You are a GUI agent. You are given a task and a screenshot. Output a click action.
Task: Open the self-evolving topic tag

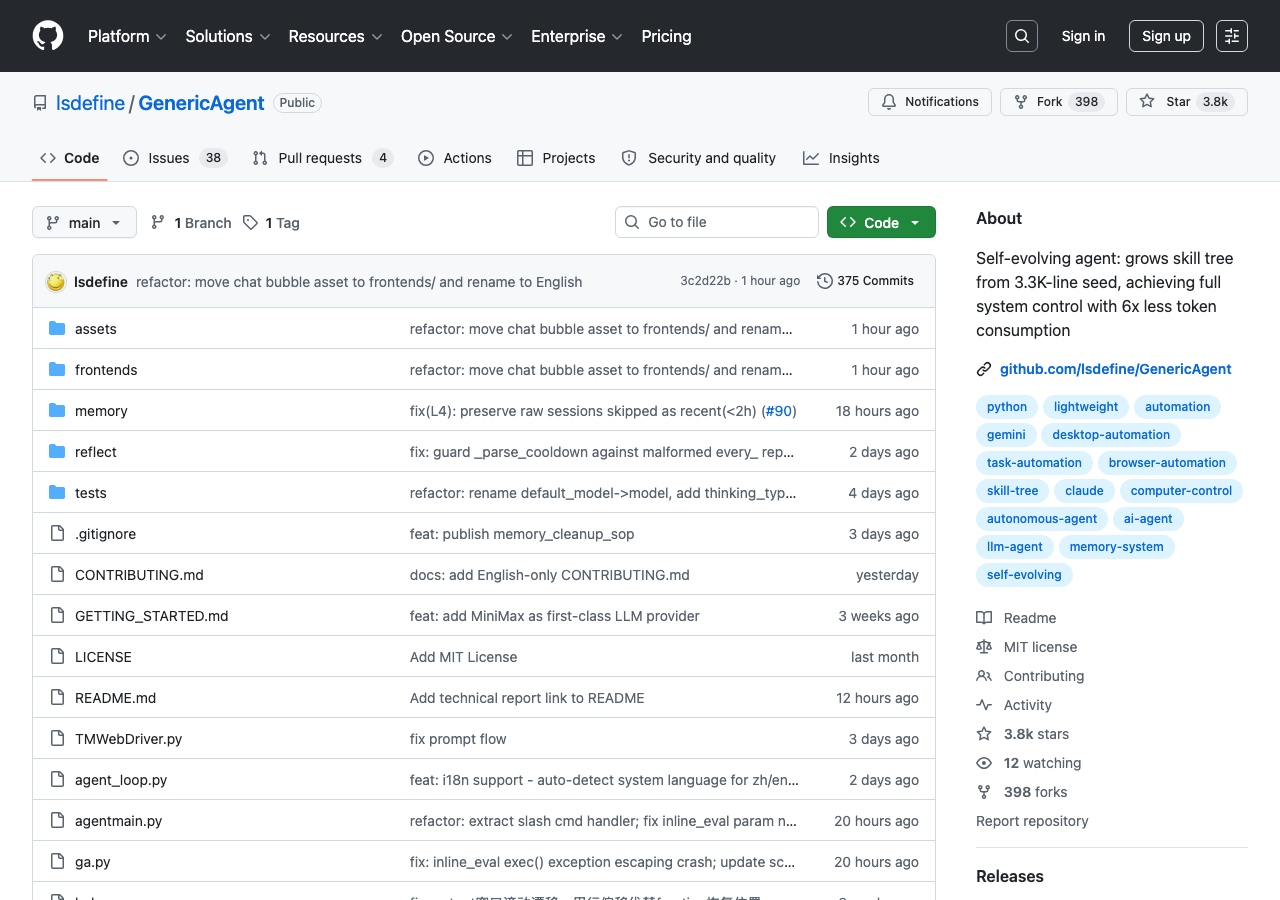1024,575
